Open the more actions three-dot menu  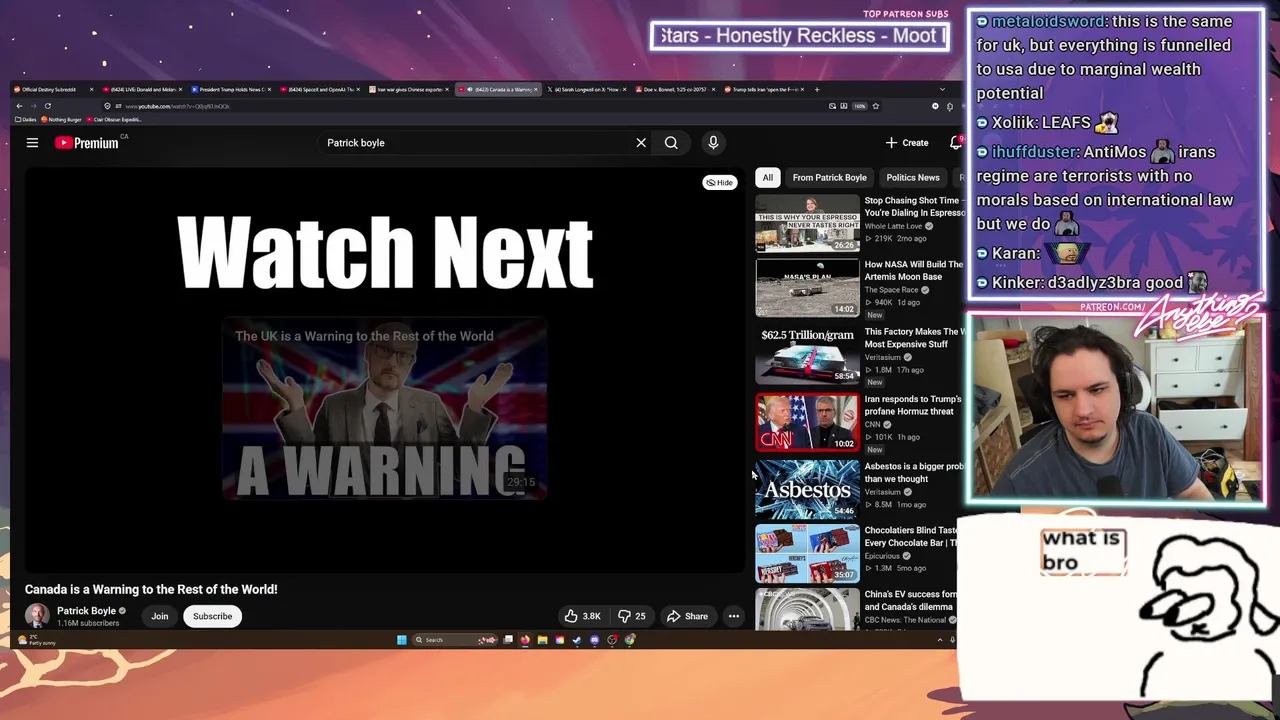coord(734,616)
